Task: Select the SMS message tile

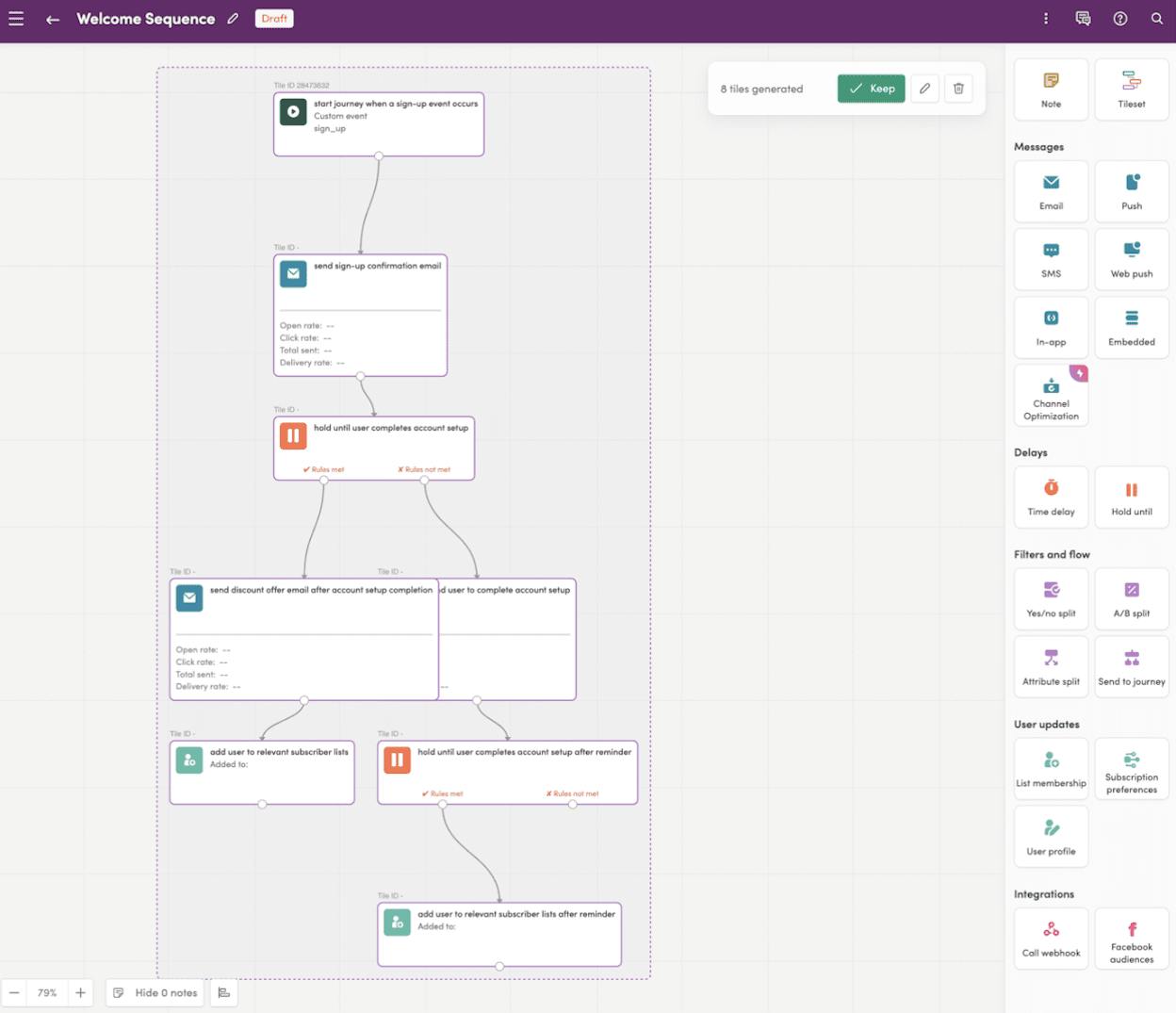Action: (x=1051, y=259)
